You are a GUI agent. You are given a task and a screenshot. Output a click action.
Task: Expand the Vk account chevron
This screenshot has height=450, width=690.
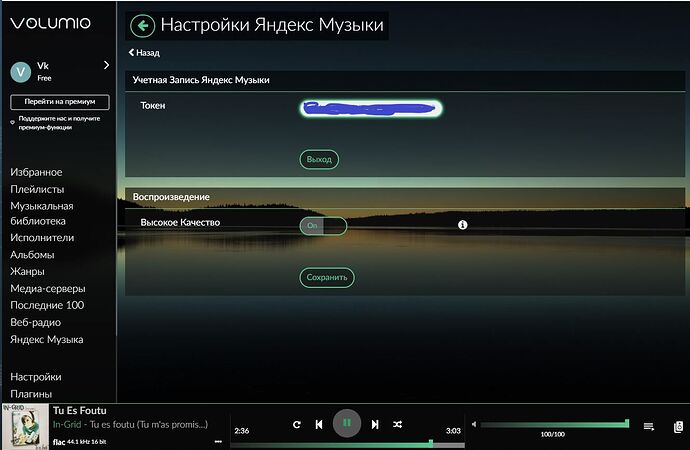(x=106, y=65)
